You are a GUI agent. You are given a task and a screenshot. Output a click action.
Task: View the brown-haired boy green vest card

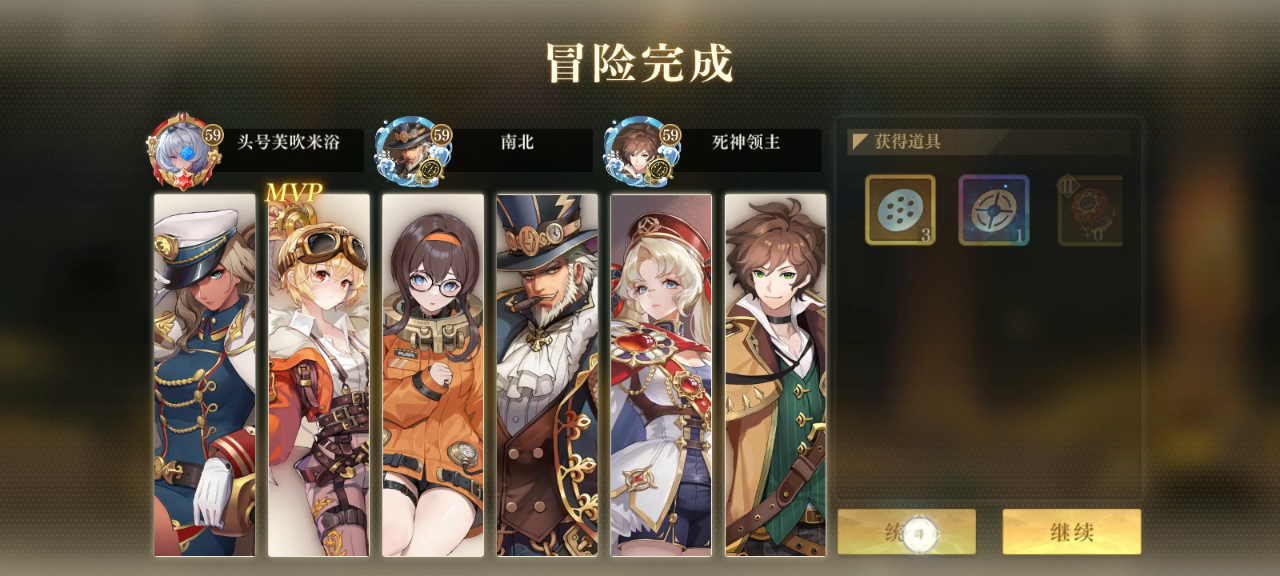(x=775, y=375)
